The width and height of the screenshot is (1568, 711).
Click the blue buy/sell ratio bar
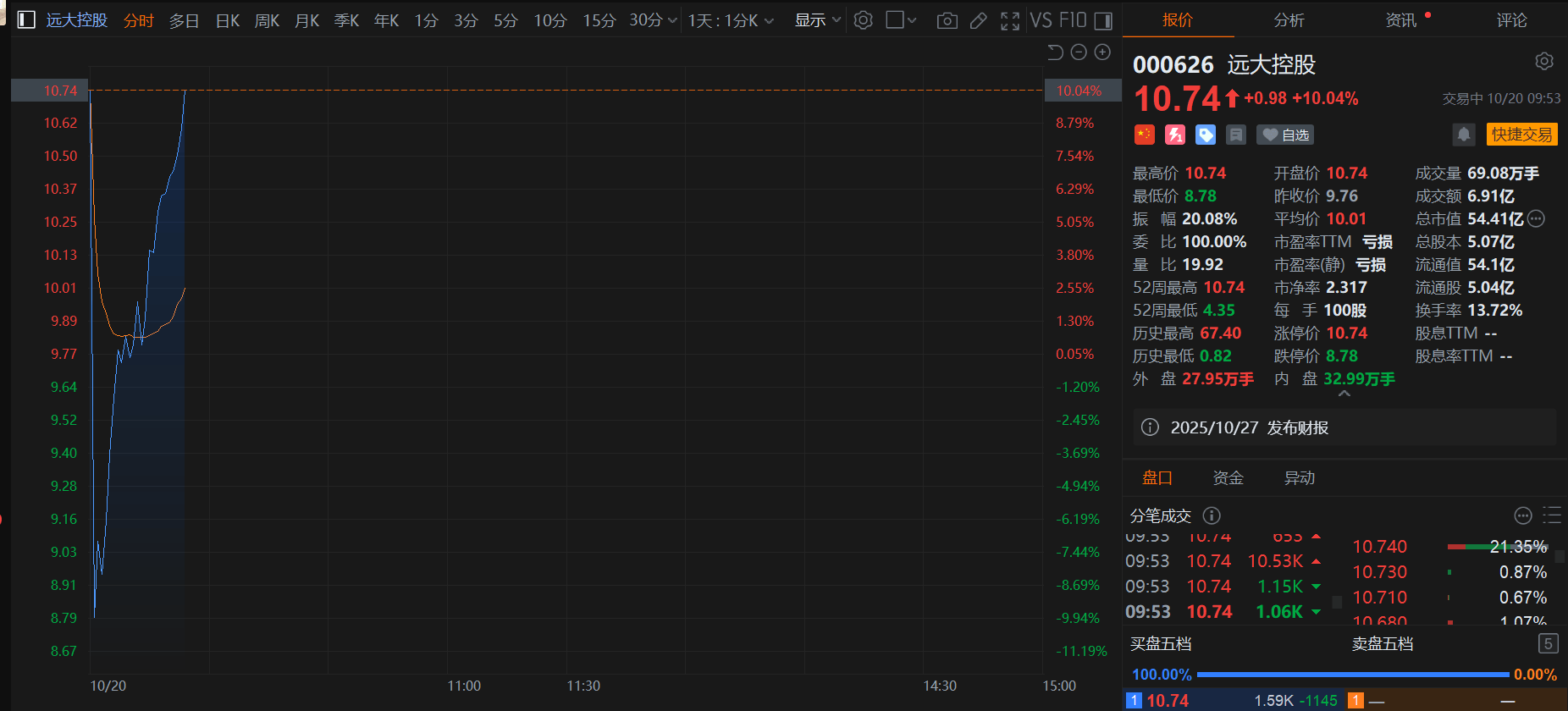click(x=1352, y=675)
